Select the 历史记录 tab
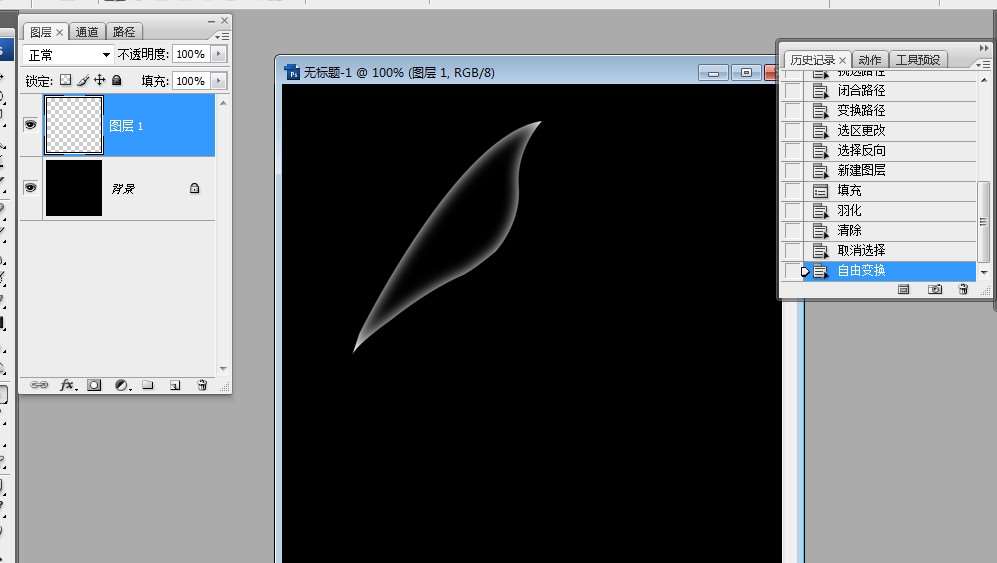Screen dimensions: 997x563 click(812, 60)
